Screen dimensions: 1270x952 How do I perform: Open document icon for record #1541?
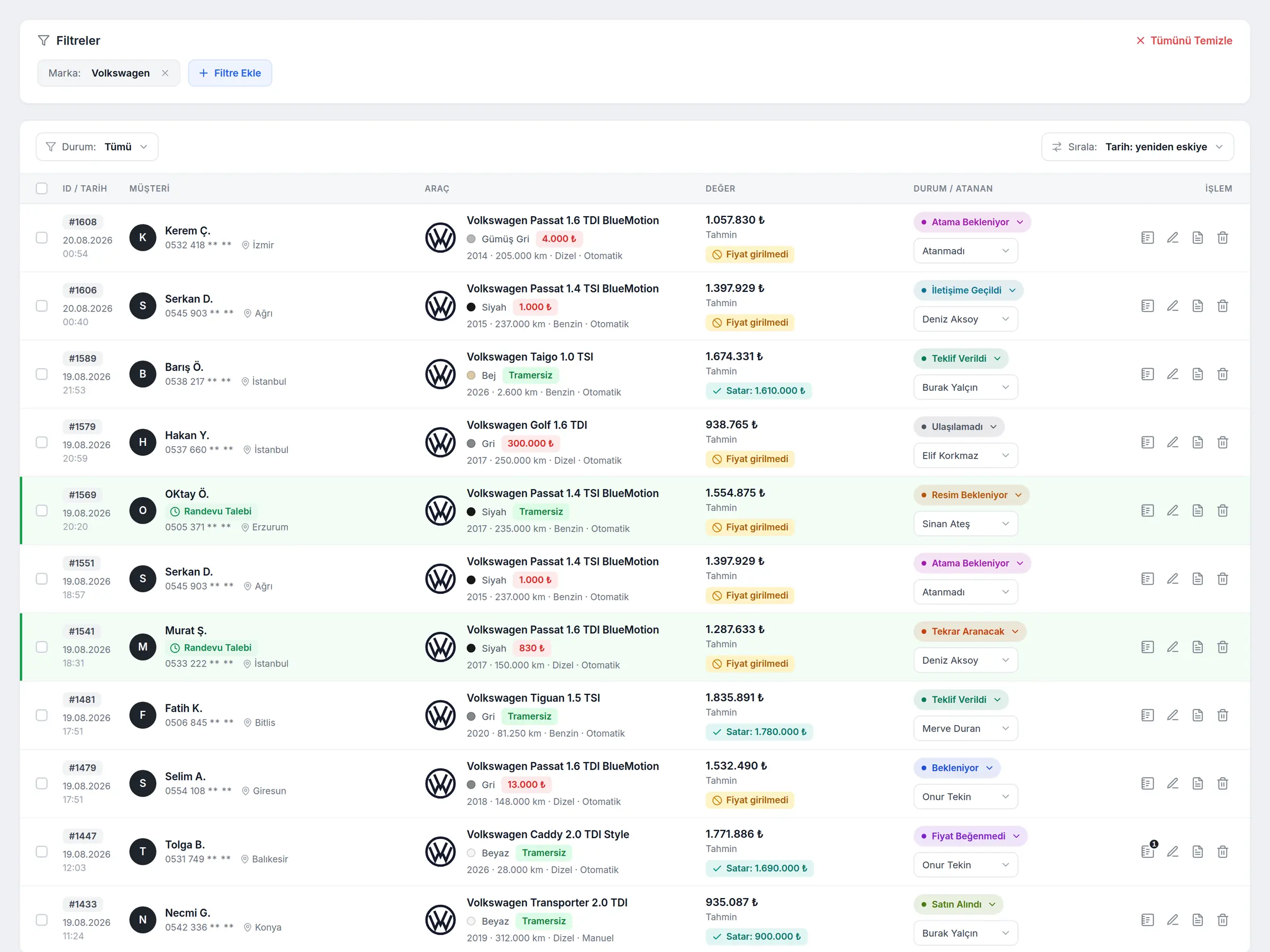point(1198,647)
